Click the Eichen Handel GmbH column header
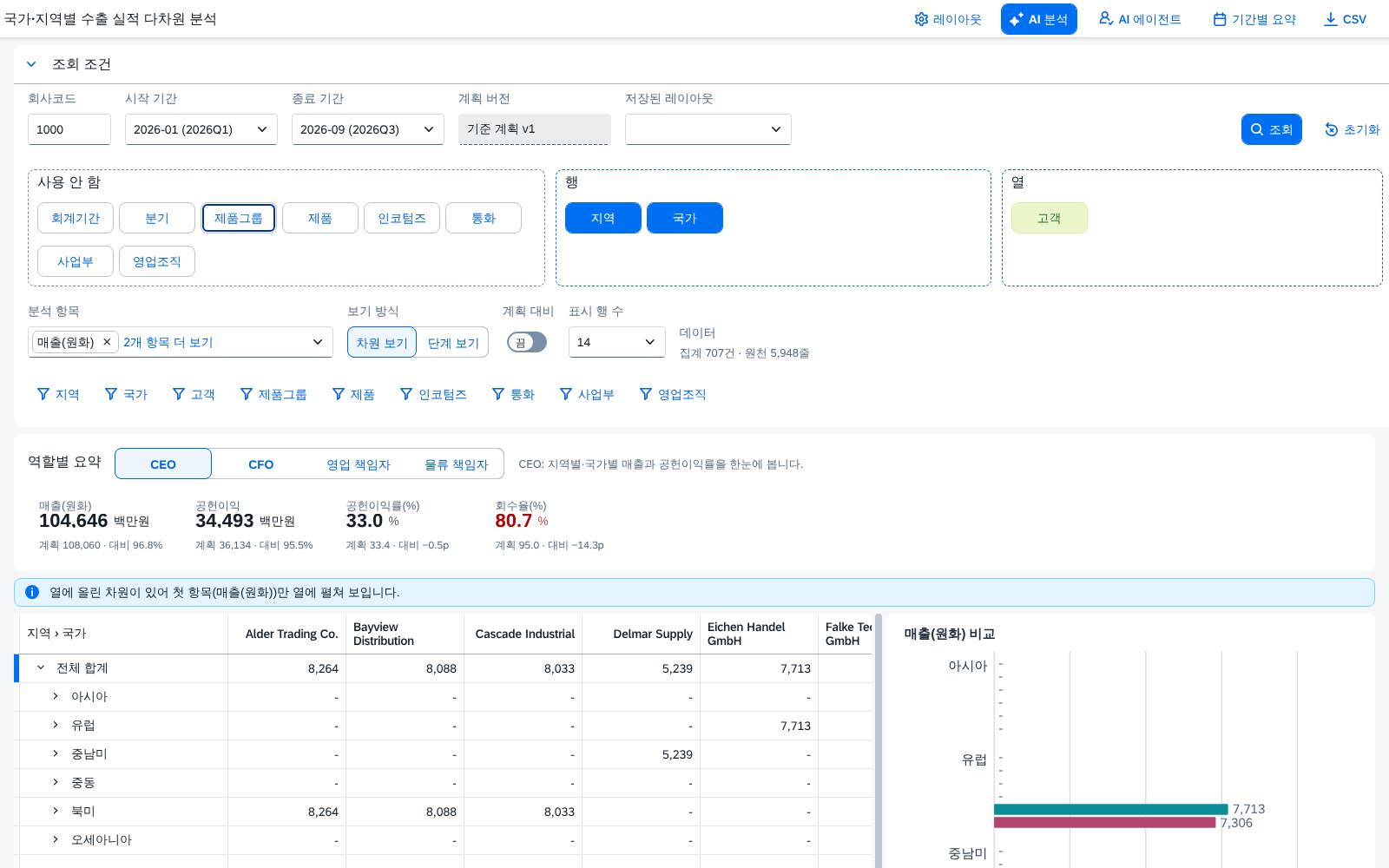The height and width of the screenshot is (868, 1389). click(760, 634)
